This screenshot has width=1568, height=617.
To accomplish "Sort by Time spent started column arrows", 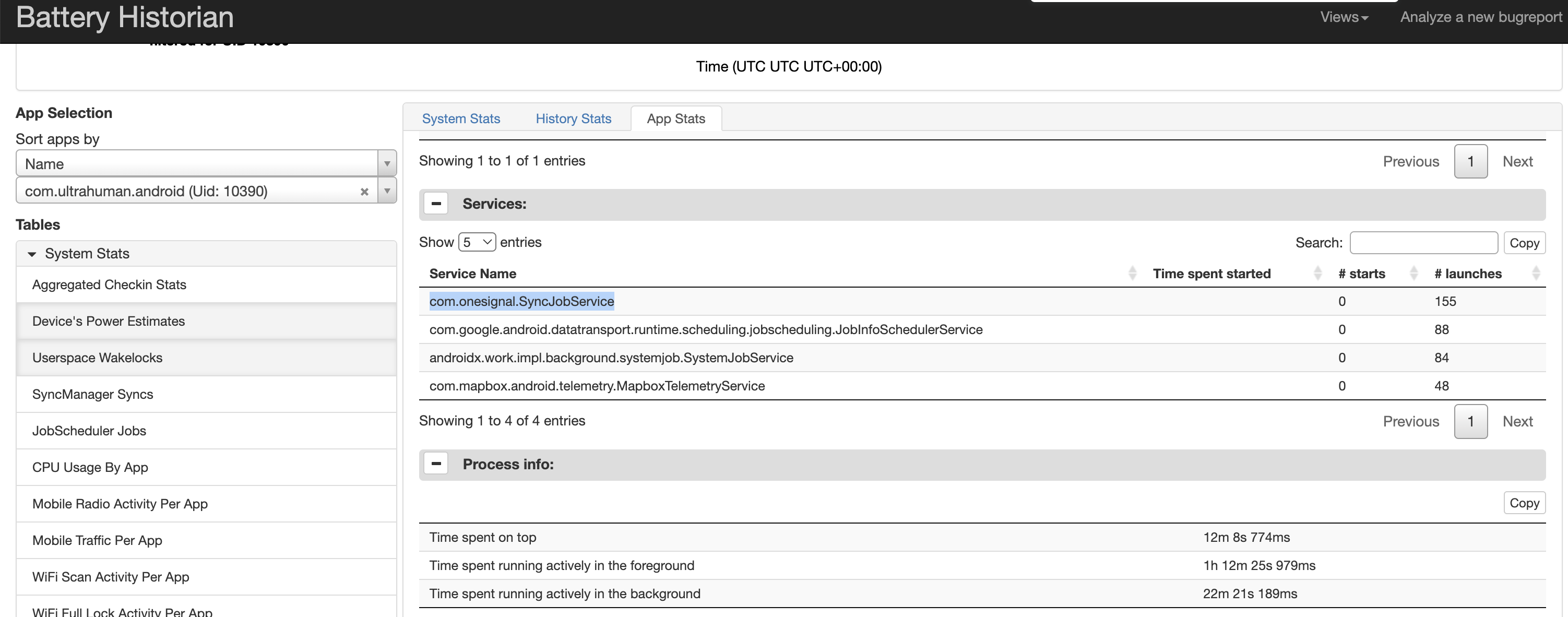I will [1318, 273].
